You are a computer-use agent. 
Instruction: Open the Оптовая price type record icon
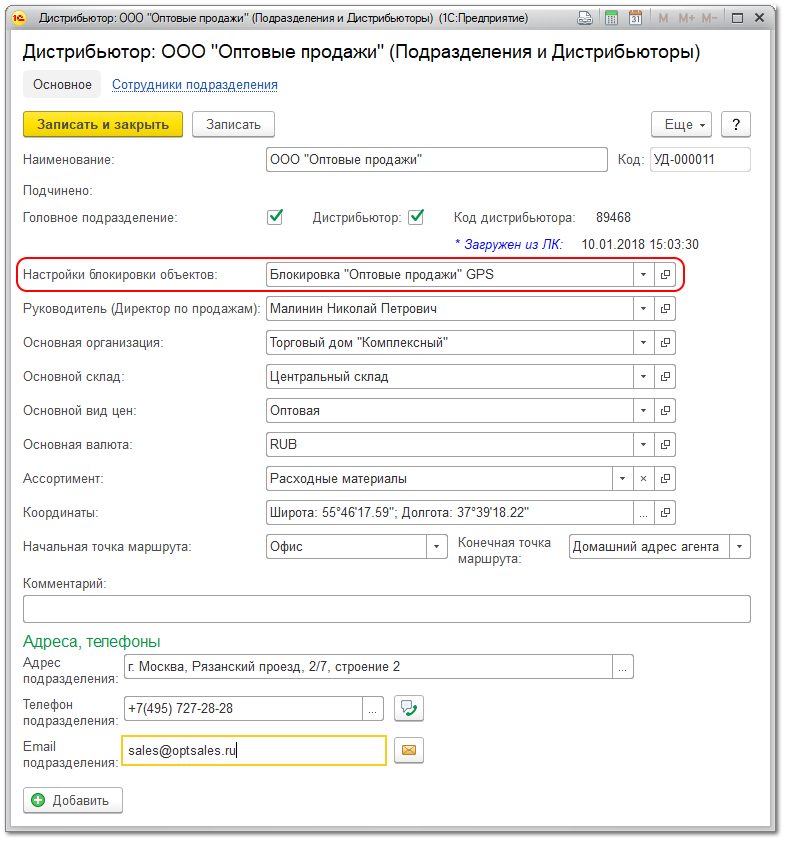(x=665, y=411)
